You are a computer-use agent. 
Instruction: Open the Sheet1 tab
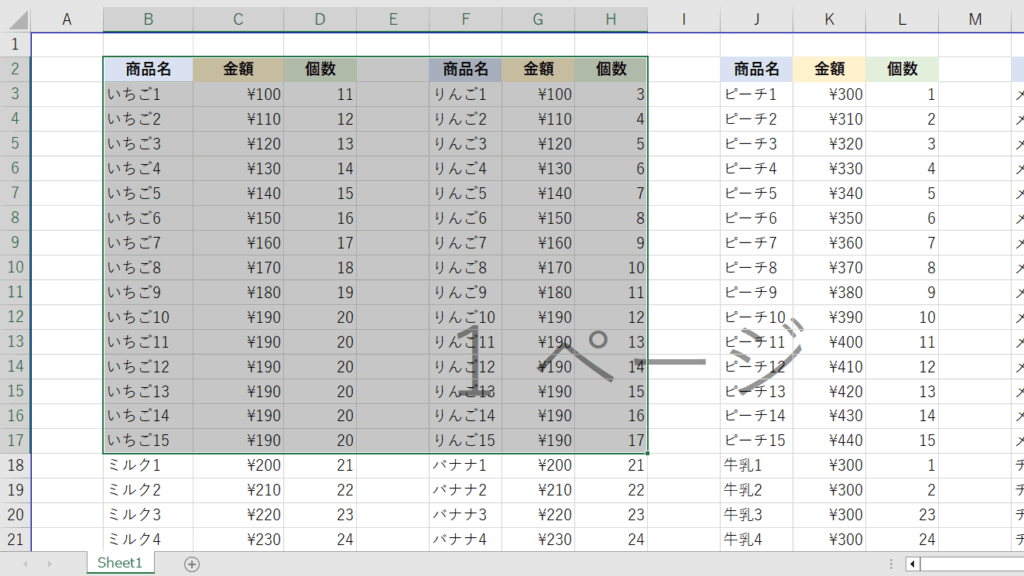pos(120,563)
